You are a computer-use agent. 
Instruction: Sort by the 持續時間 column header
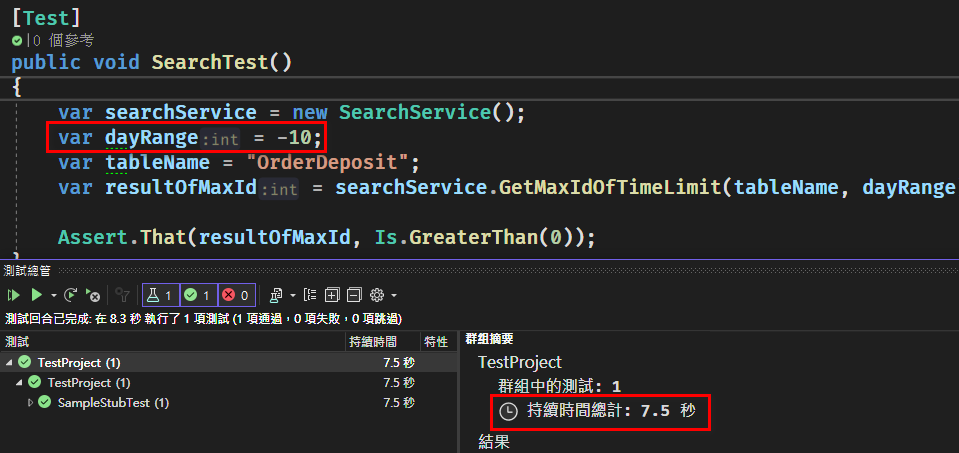click(380, 342)
